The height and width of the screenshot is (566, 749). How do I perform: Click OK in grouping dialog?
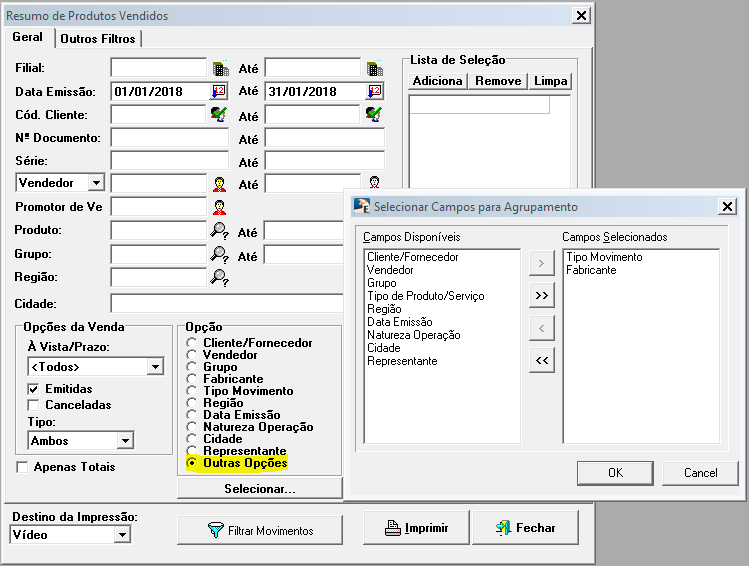(x=615, y=472)
